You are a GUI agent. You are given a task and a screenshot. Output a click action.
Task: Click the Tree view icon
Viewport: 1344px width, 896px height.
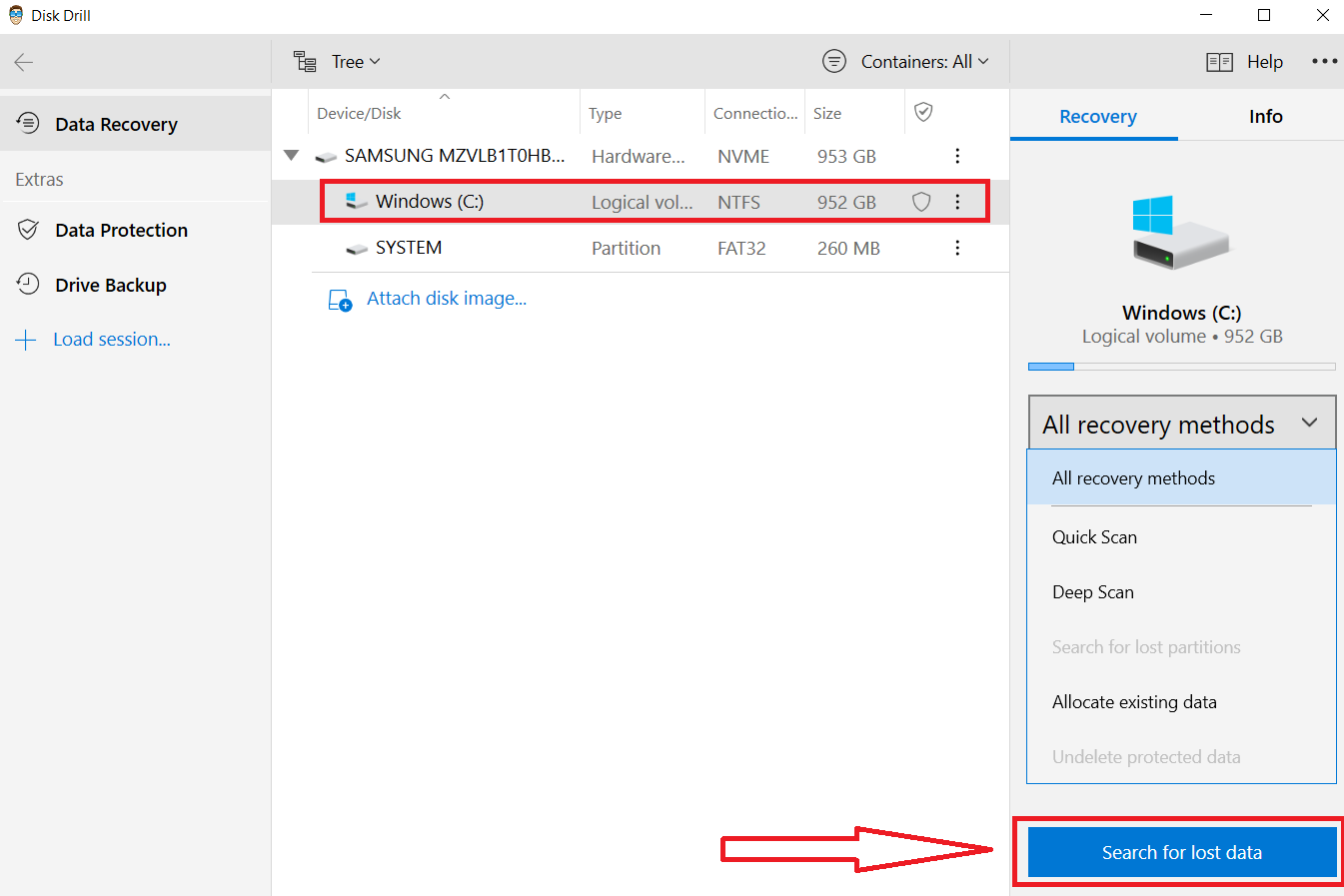pyautogui.click(x=305, y=62)
